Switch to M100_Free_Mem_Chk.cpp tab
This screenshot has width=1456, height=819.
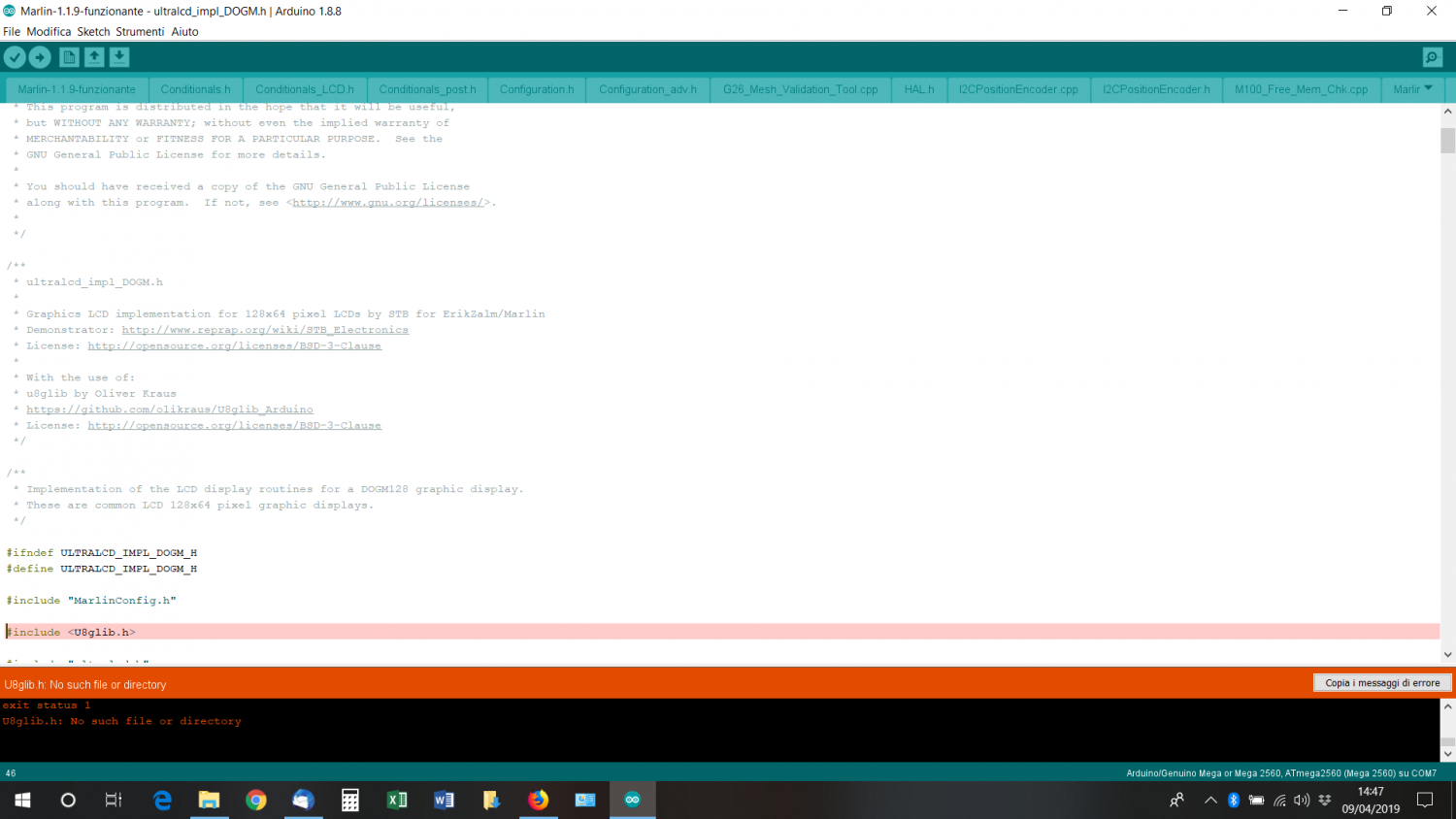tap(1301, 89)
